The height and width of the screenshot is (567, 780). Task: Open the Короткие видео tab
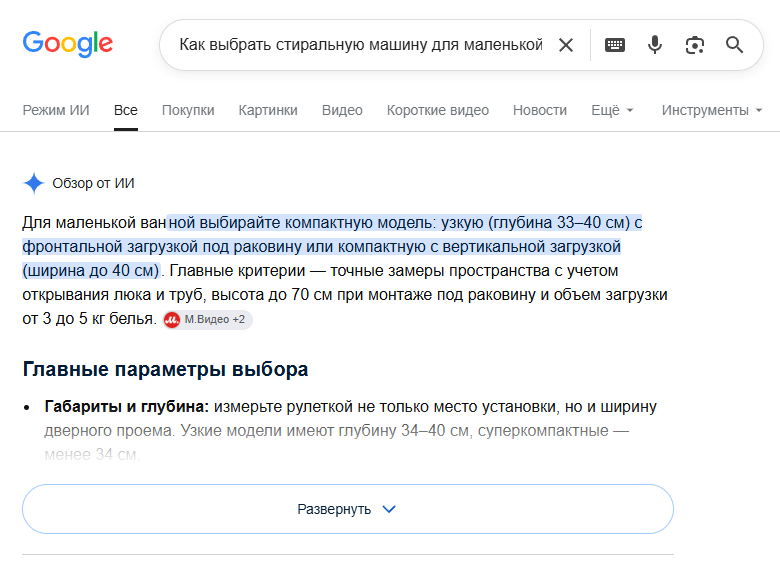click(x=438, y=110)
